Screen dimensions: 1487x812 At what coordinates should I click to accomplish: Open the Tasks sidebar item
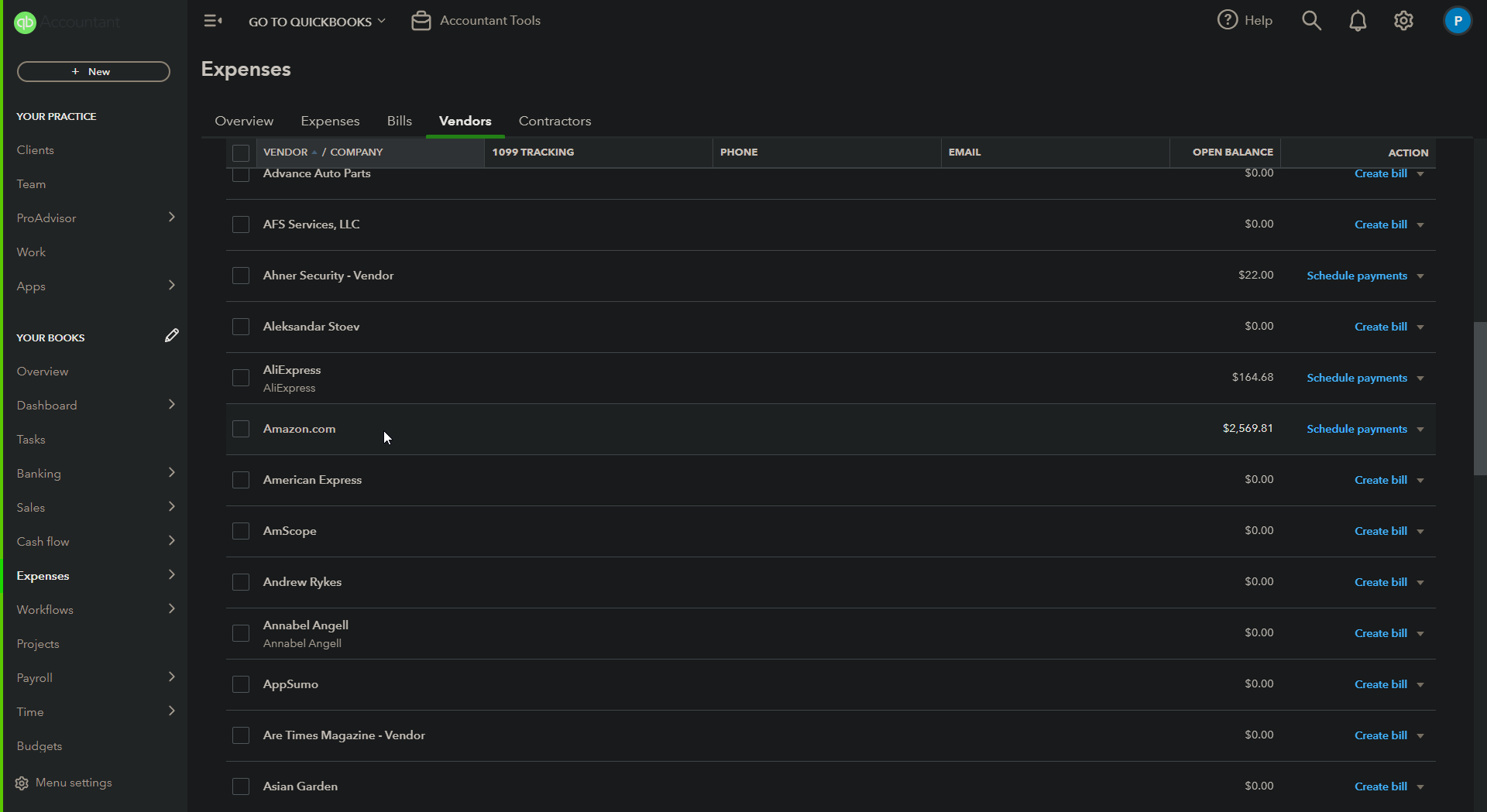[31, 440]
